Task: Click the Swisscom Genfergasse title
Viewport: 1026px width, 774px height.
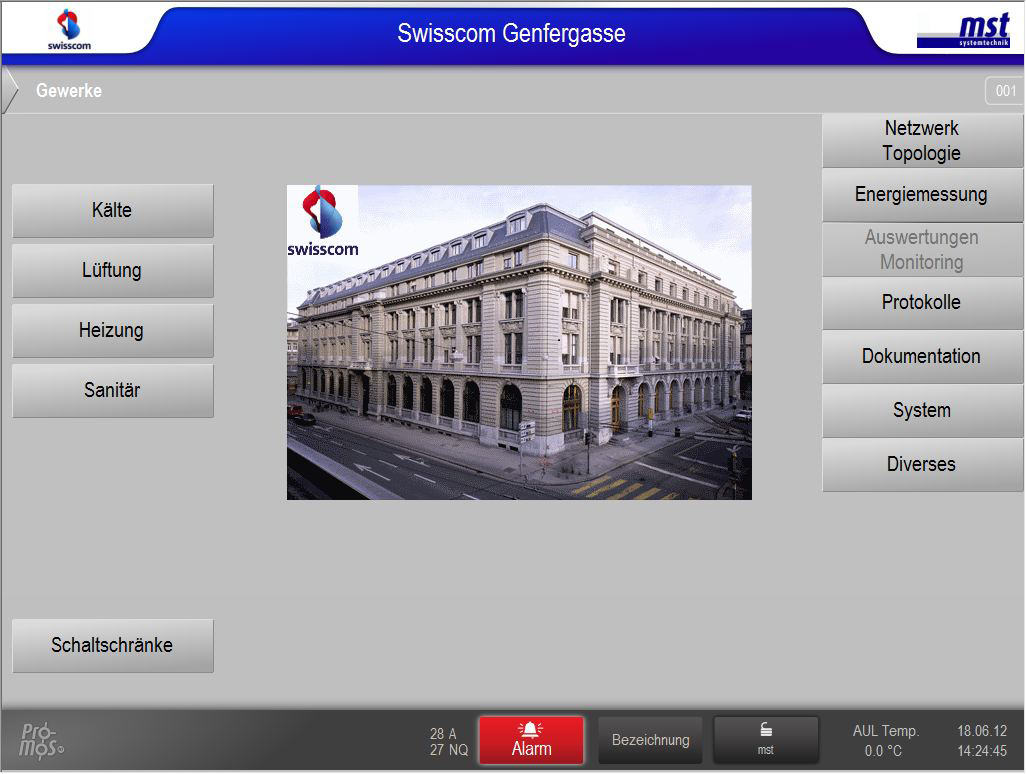Action: pyautogui.click(x=512, y=33)
